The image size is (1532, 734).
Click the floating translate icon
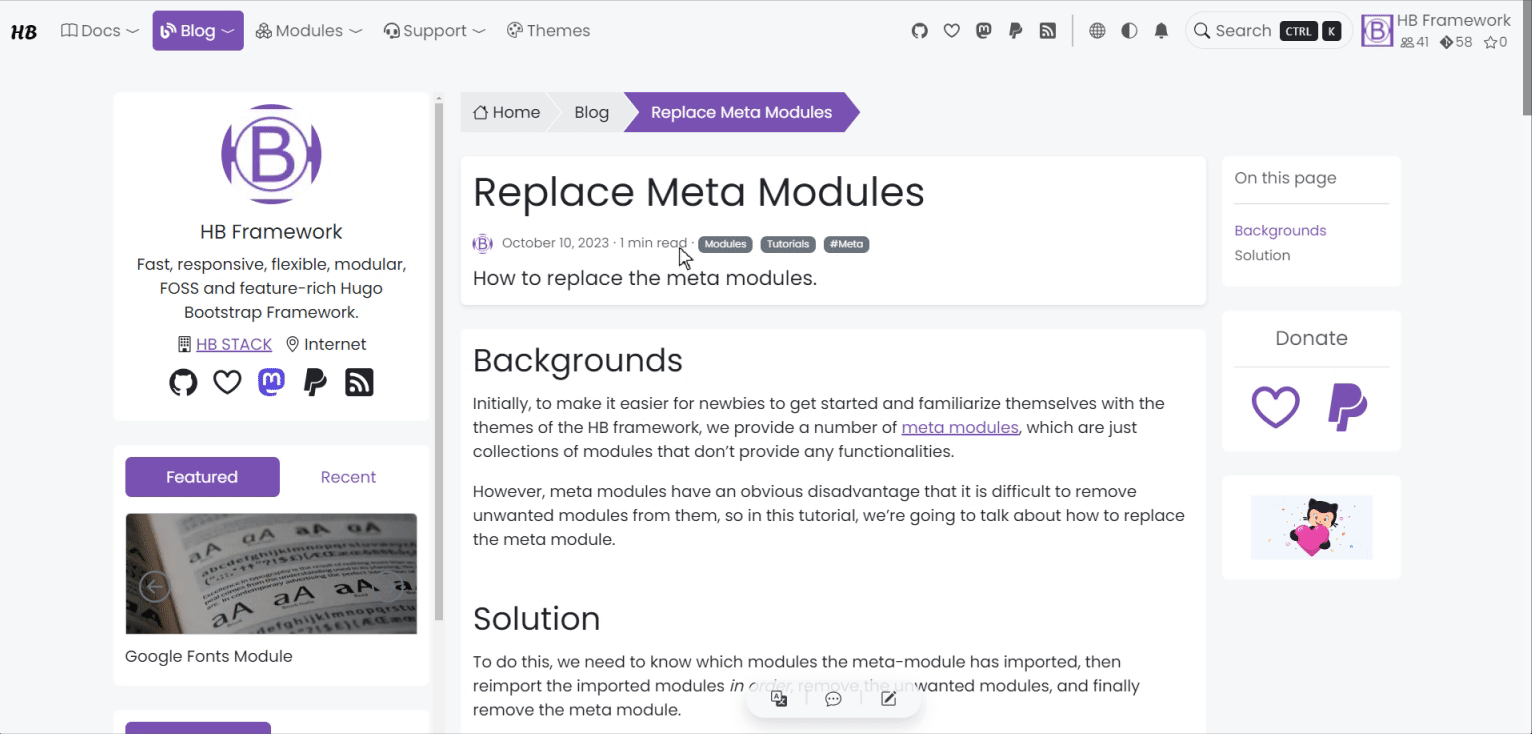pyautogui.click(x=779, y=699)
